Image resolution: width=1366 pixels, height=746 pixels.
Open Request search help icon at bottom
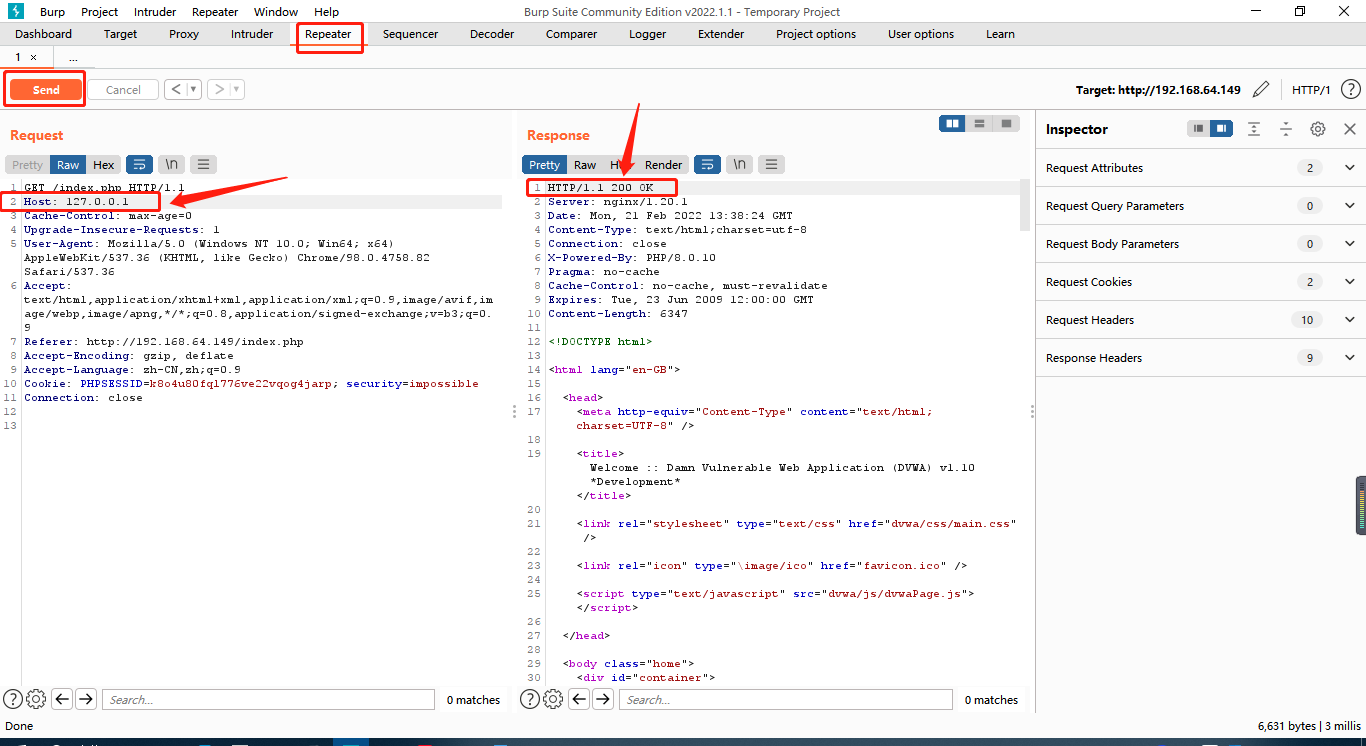pyautogui.click(x=13, y=699)
